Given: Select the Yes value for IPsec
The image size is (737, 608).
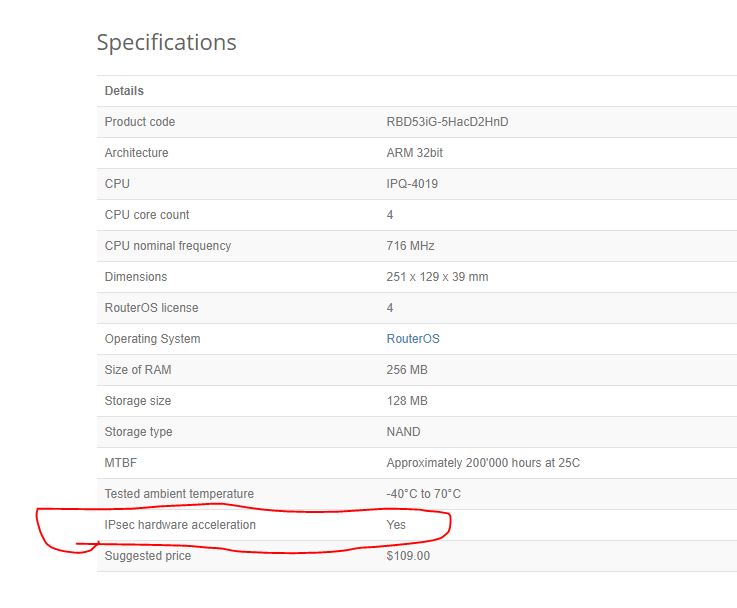Looking at the screenshot, I should click(x=396, y=525).
